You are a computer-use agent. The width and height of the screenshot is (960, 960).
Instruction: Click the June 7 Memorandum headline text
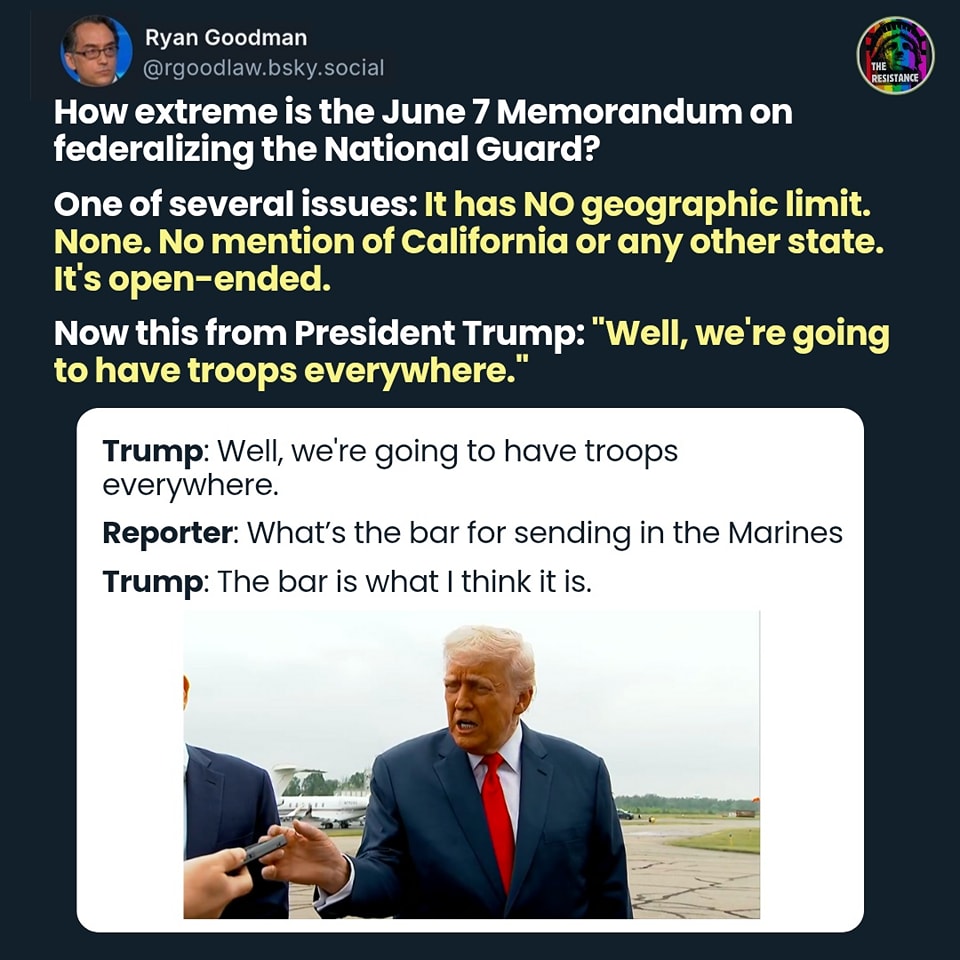click(x=423, y=130)
